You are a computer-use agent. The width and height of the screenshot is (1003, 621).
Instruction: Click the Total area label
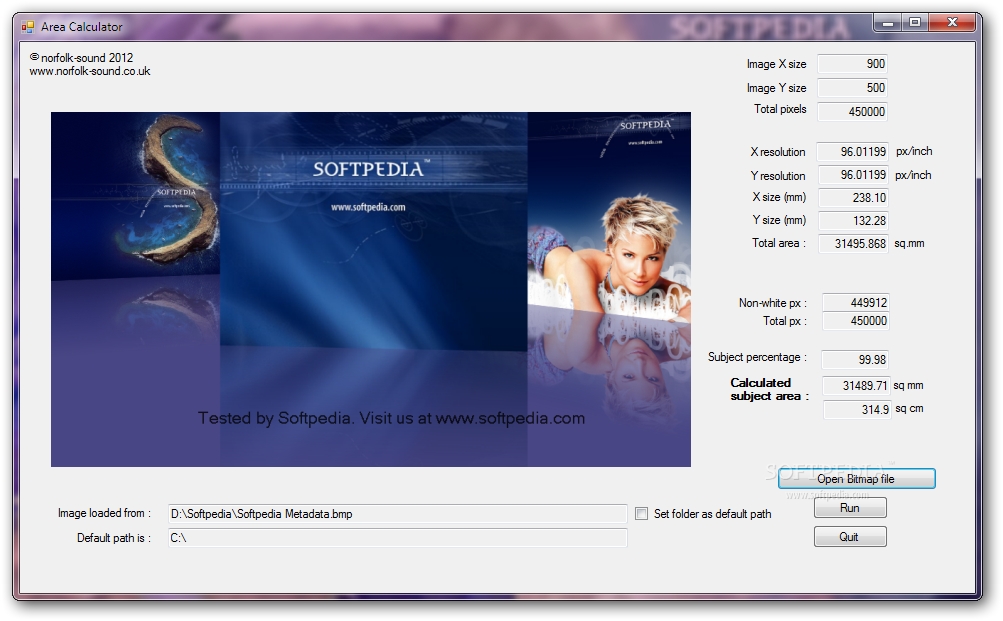click(x=778, y=243)
